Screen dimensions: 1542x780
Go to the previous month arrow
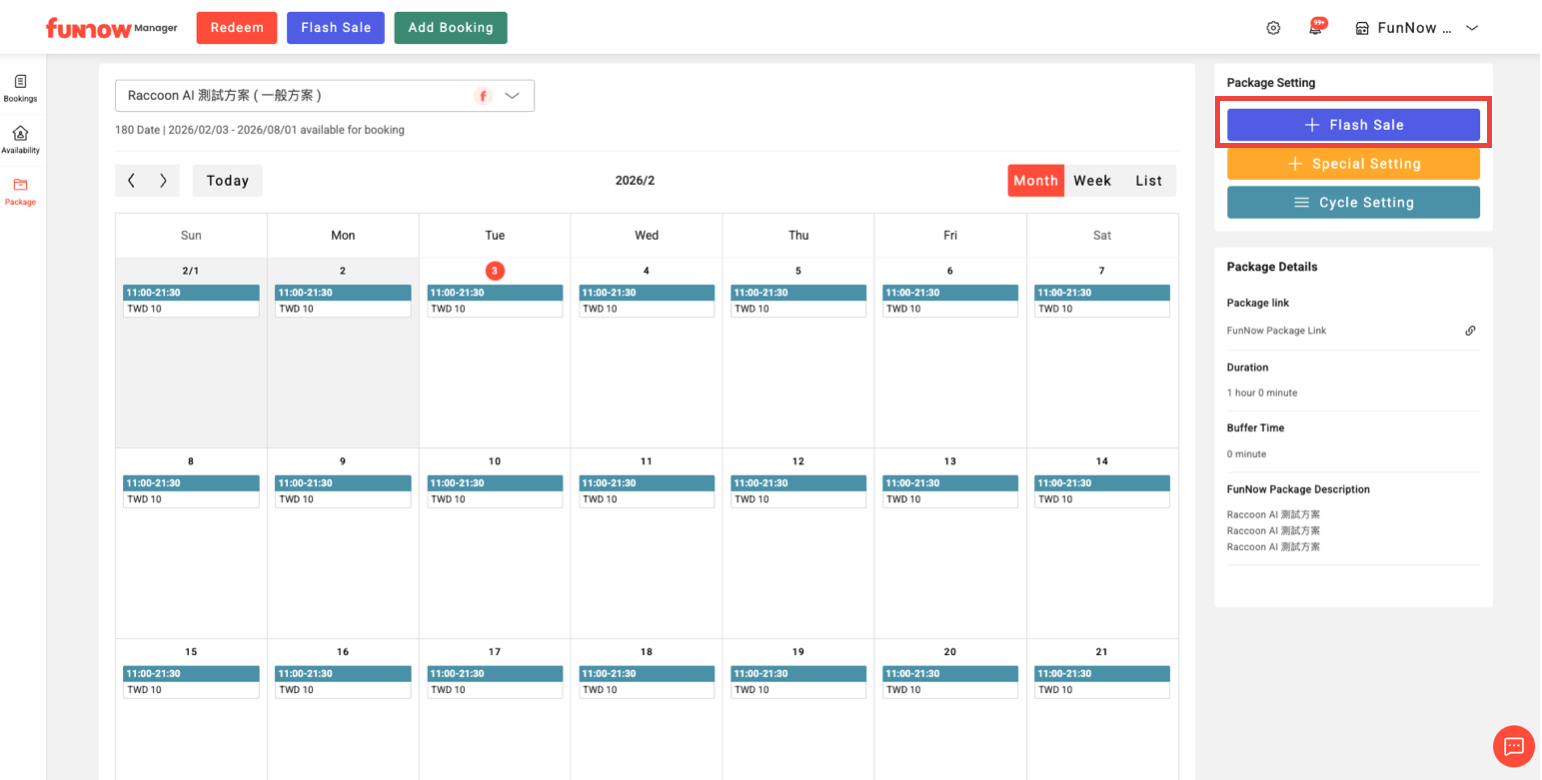[132, 181]
